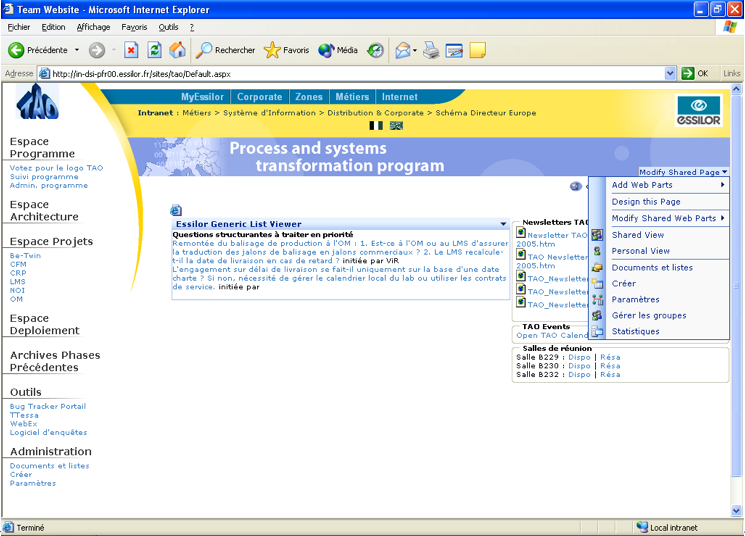This screenshot has height=536, width=745.
Task: Click the Paramètres menu icon
Action: [597, 299]
